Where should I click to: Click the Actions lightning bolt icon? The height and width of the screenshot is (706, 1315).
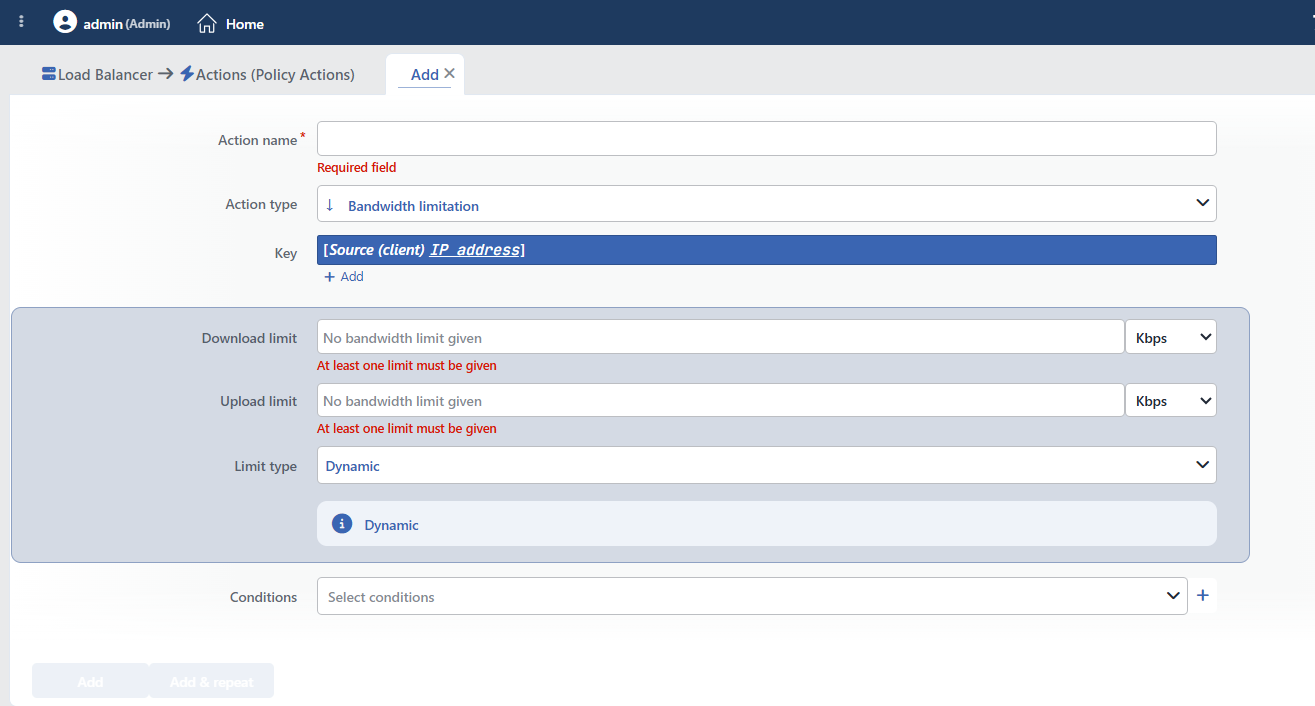187,74
